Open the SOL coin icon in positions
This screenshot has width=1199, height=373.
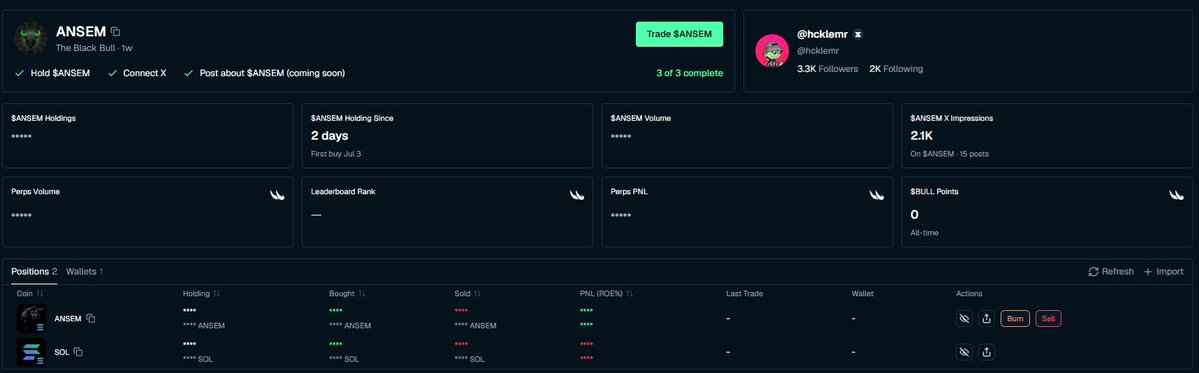tap(31, 352)
